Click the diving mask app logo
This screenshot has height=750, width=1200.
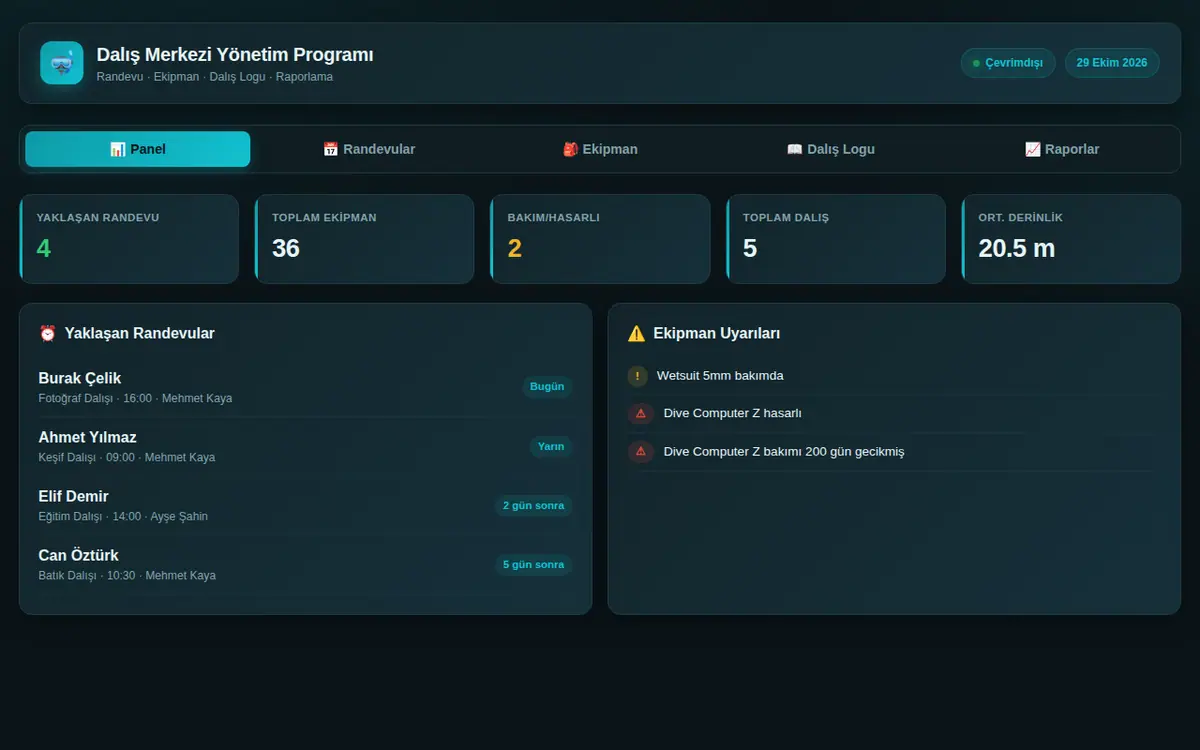(61, 63)
